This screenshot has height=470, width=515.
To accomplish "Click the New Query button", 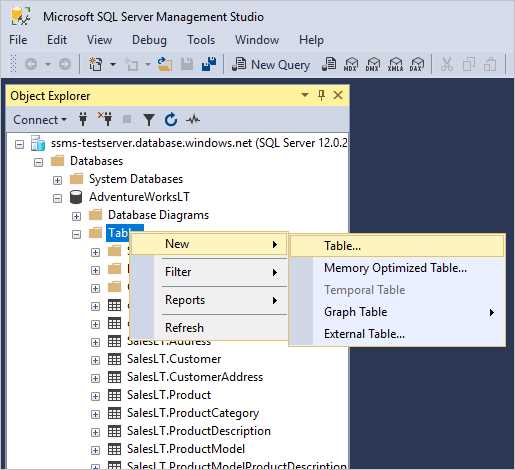I will pos(271,64).
